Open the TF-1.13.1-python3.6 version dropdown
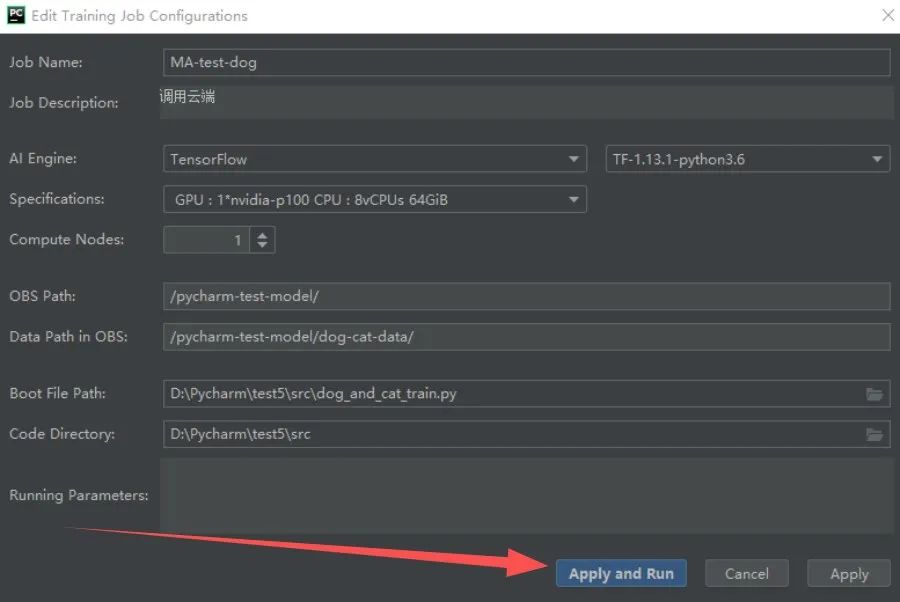This screenshot has height=602, width=900. (747, 159)
